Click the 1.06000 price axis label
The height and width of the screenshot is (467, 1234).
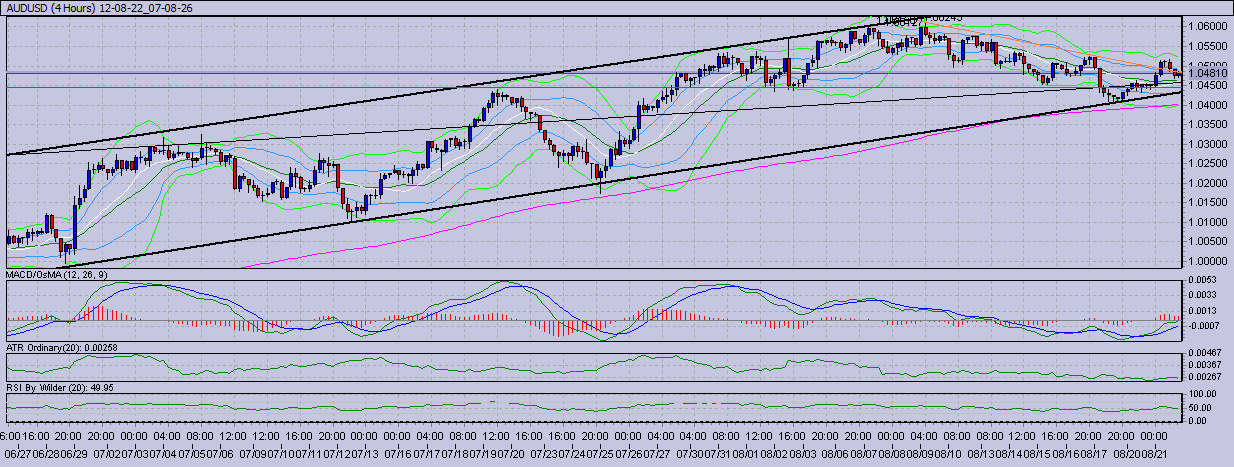point(1205,26)
